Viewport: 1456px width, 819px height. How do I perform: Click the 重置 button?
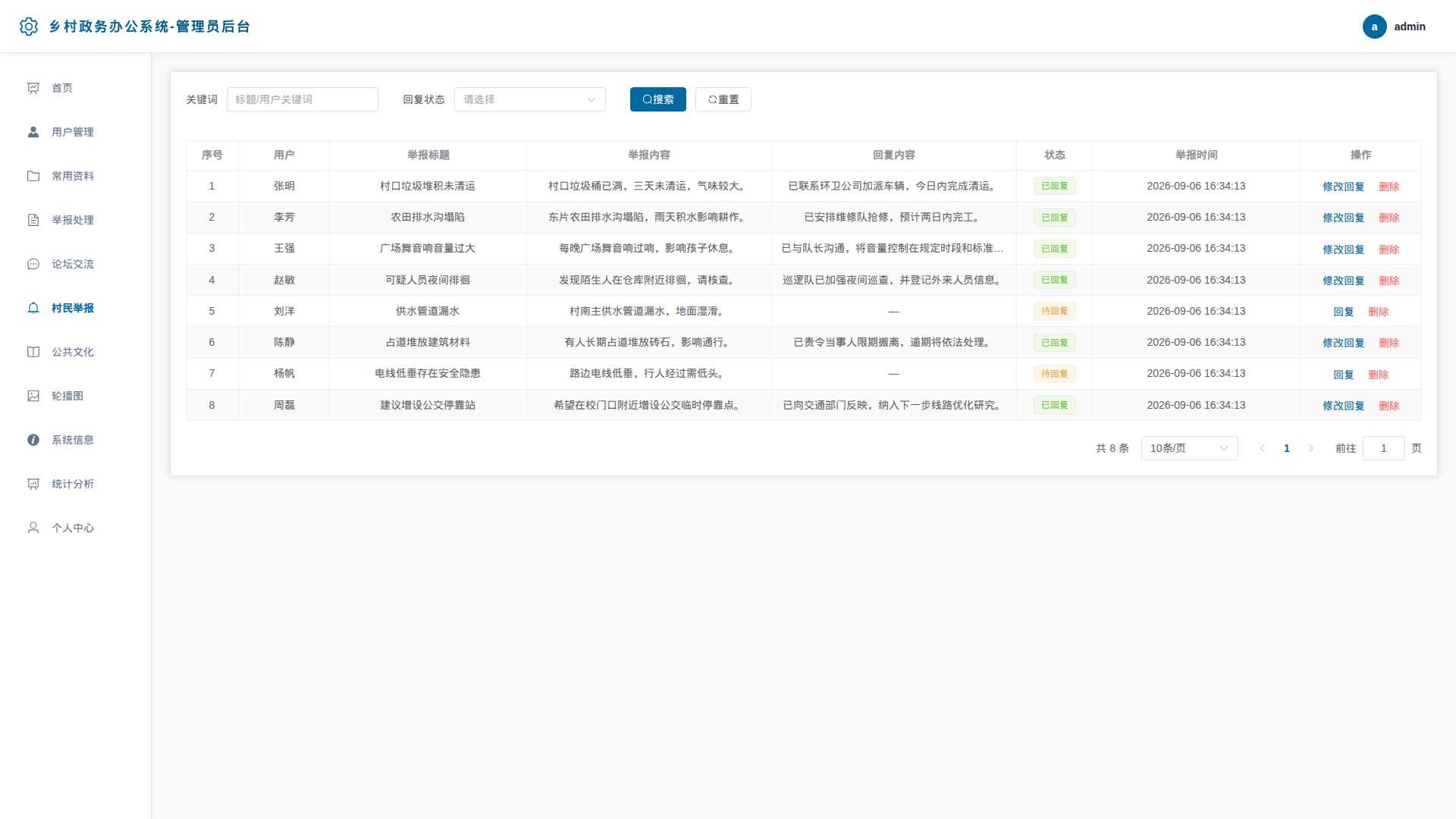[723, 99]
